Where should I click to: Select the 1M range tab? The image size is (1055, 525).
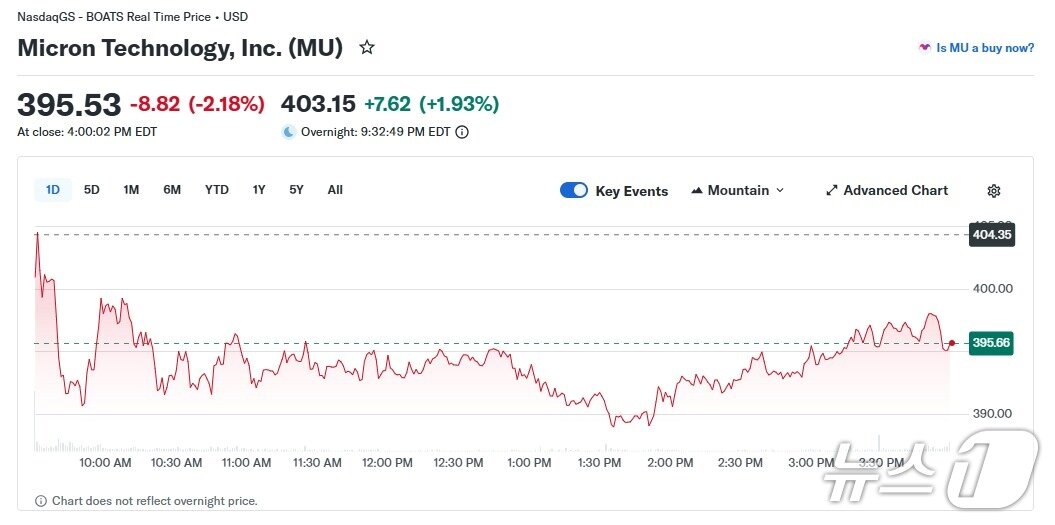(131, 190)
